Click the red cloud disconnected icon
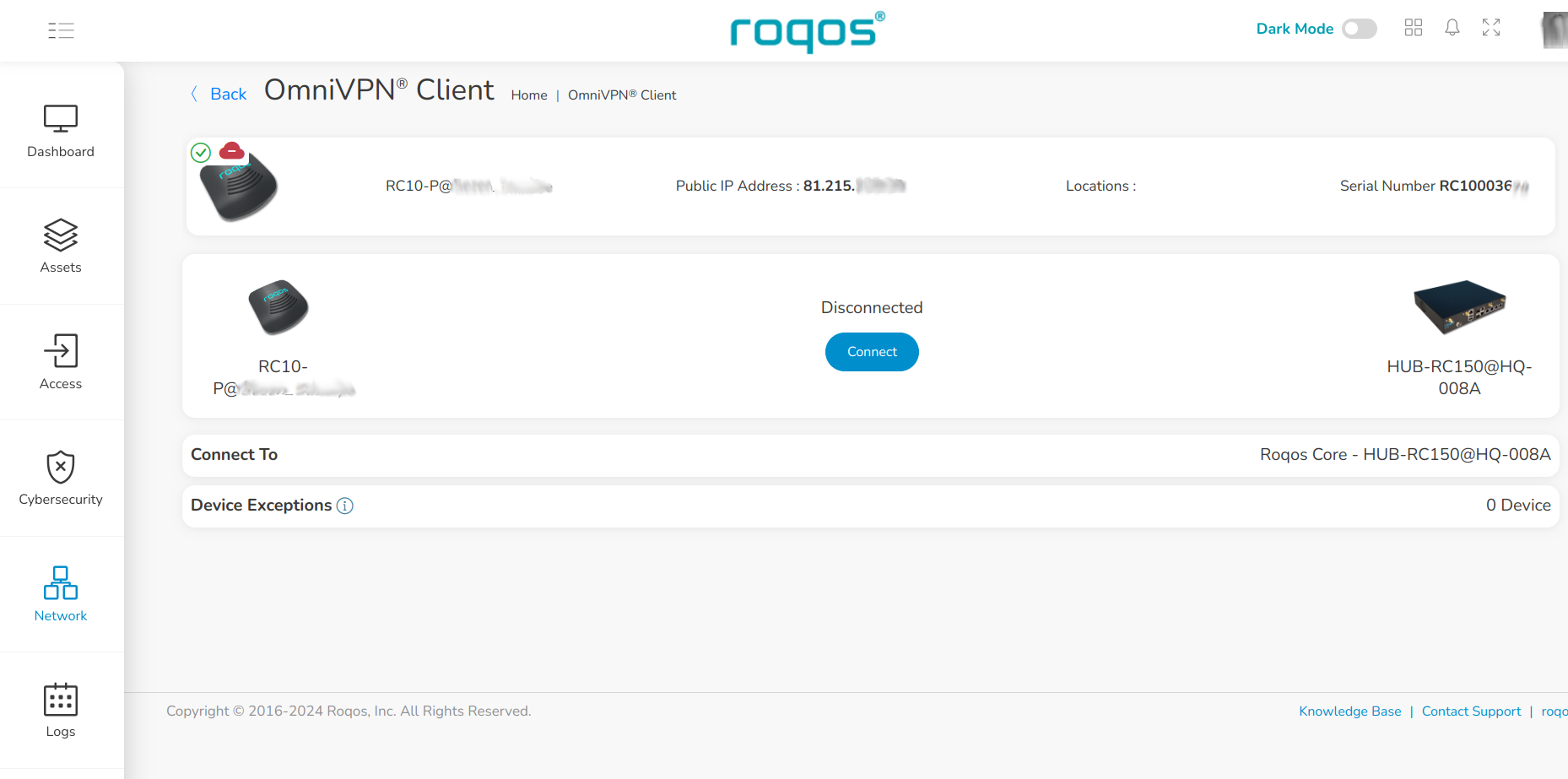This screenshot has height=779, width=1568. click(232, 151)
